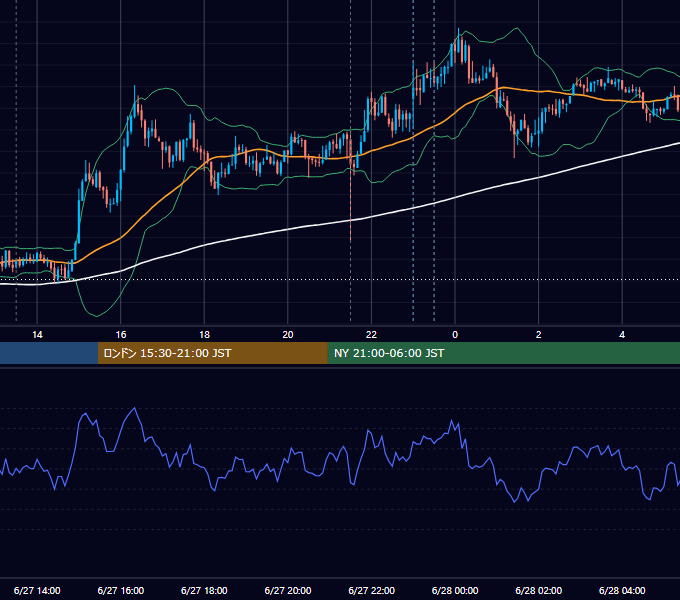This screenshot has height=600, width=680.
Task: Click hour label 22 on price chart axis
Action: click(x=371, y=335)
